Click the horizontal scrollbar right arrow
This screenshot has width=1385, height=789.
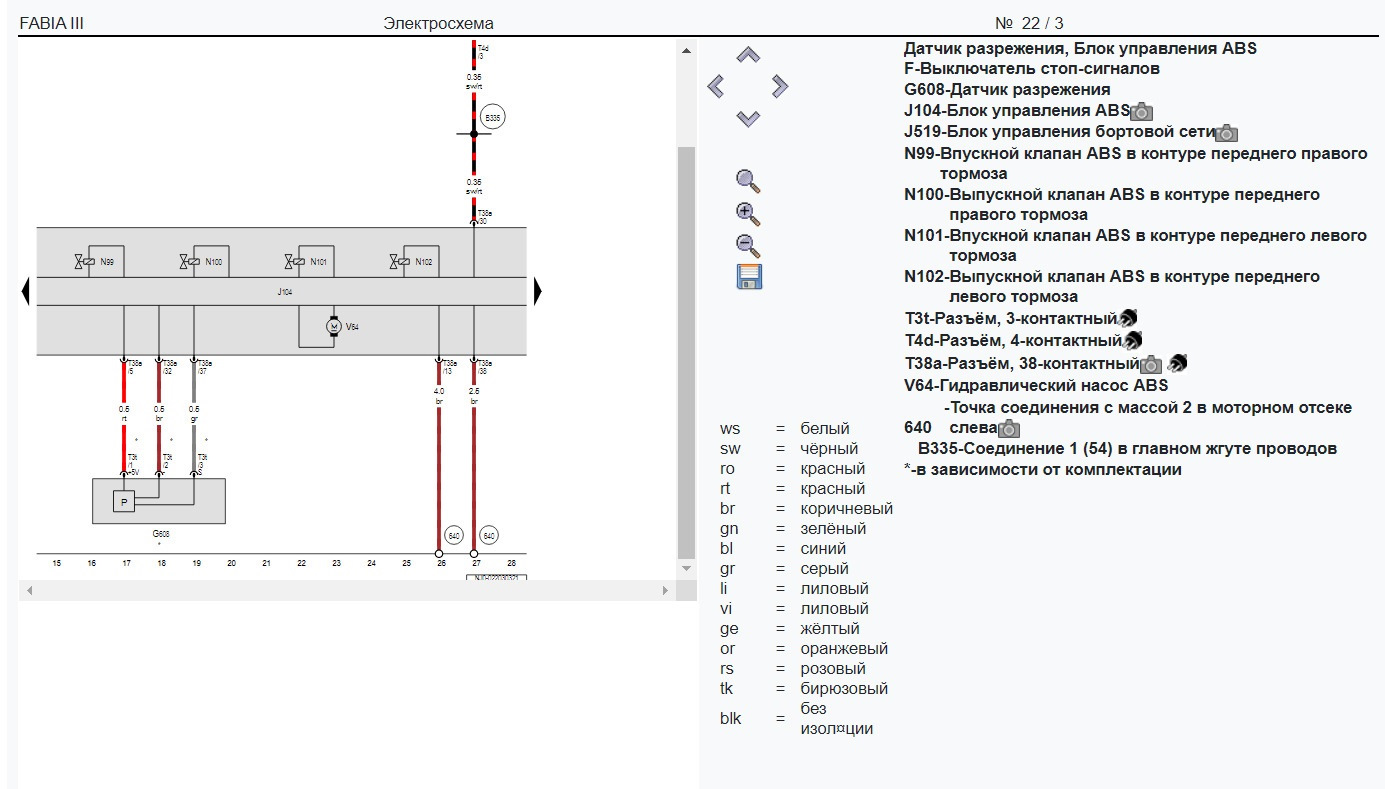click(x=666, y=591)
